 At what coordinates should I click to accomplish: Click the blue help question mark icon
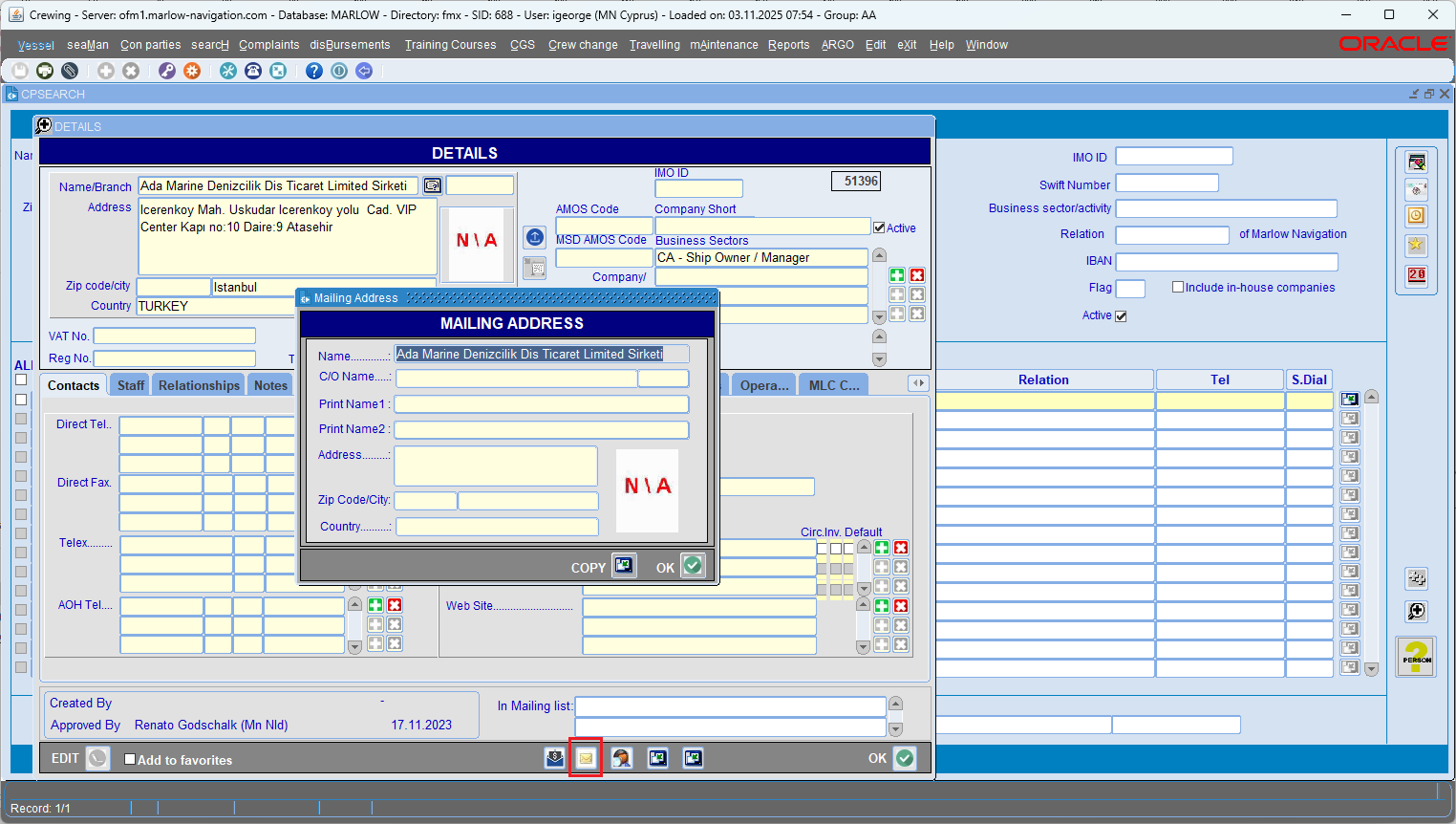314,71
